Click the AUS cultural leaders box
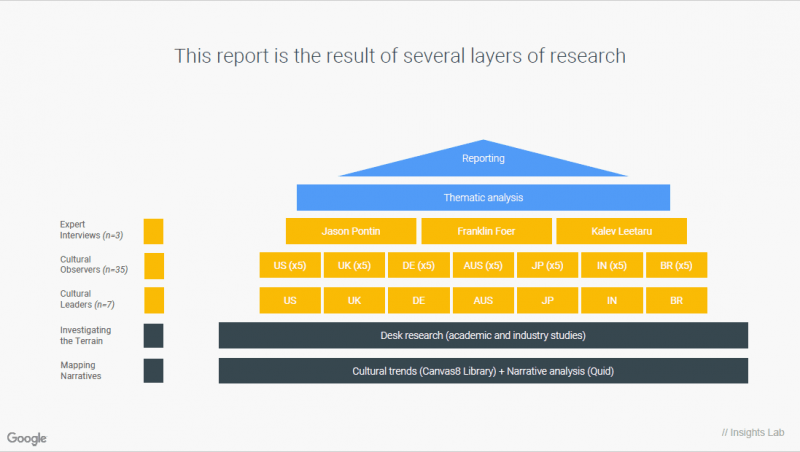800x452 pixels. 483,300
